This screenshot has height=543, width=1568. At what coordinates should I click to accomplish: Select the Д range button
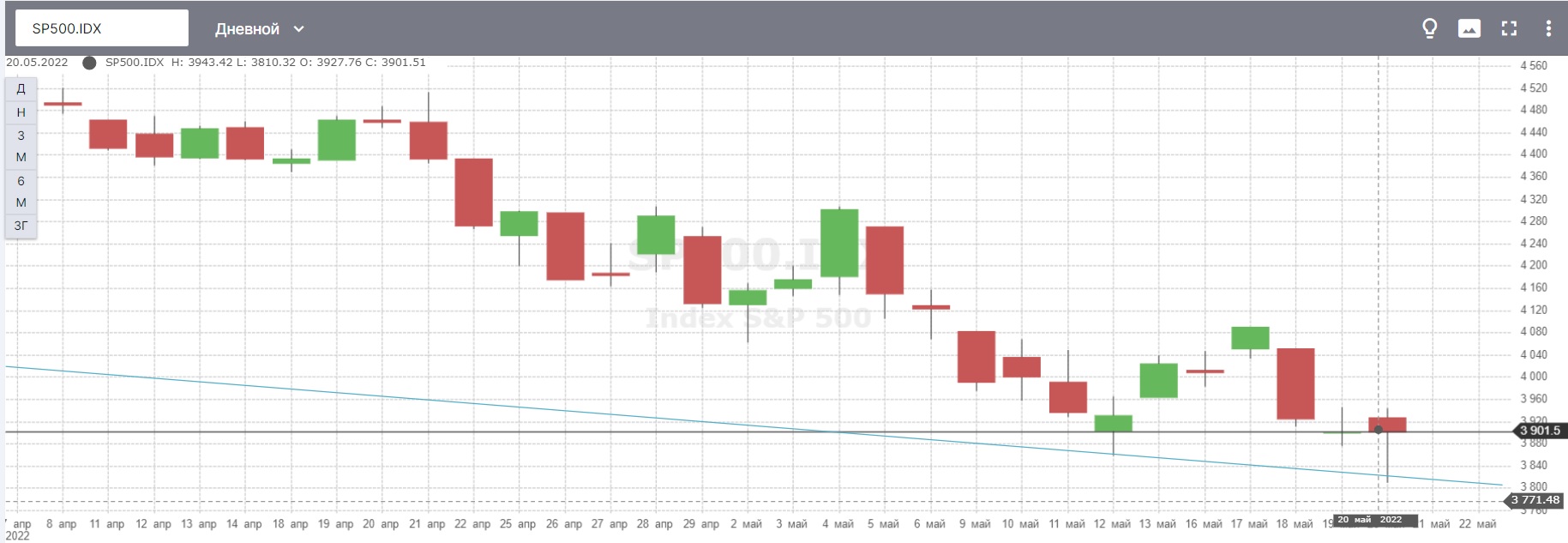click(21, 89)
